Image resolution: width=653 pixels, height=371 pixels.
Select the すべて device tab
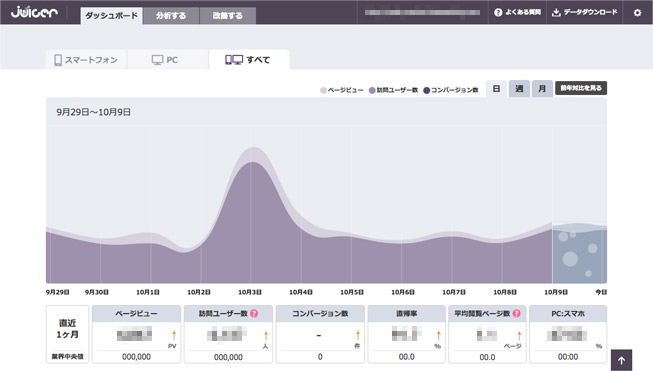[249, 60]
